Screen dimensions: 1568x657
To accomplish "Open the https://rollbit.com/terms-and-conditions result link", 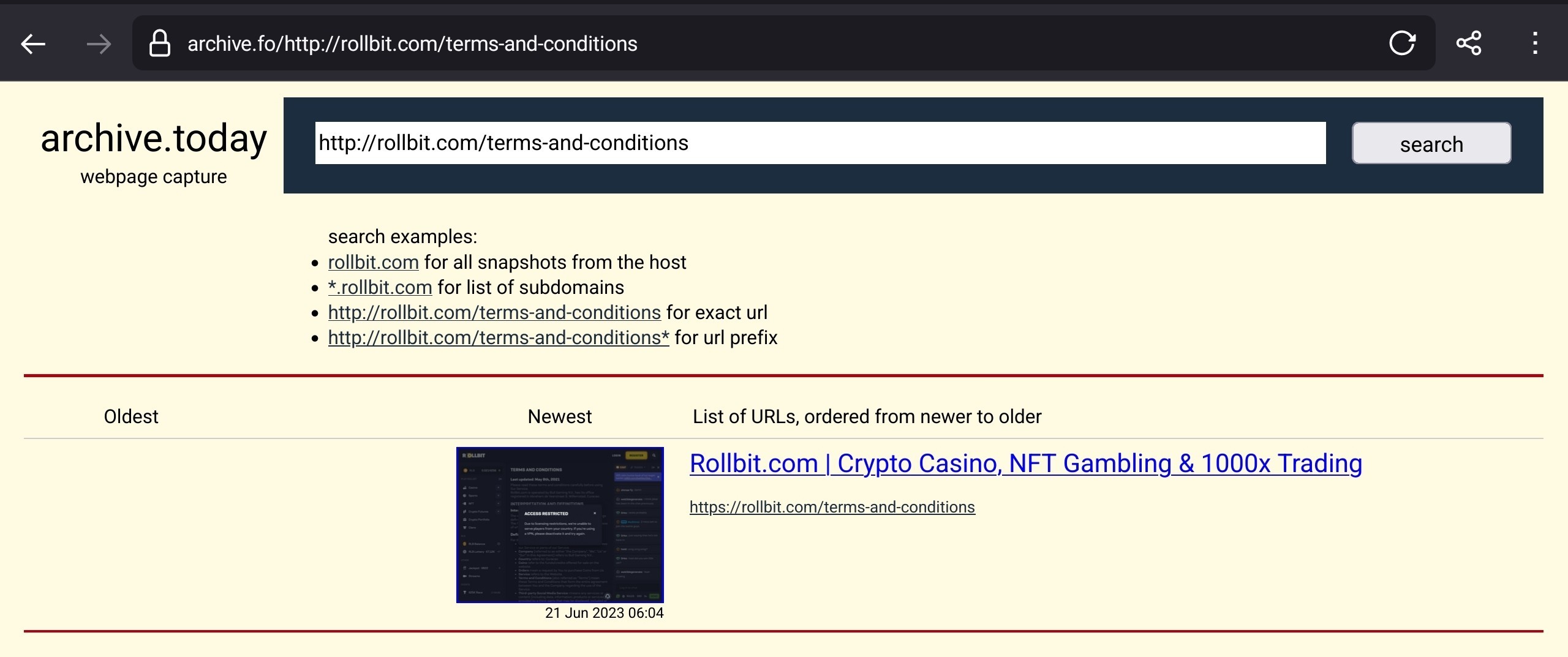I will 832,507.
